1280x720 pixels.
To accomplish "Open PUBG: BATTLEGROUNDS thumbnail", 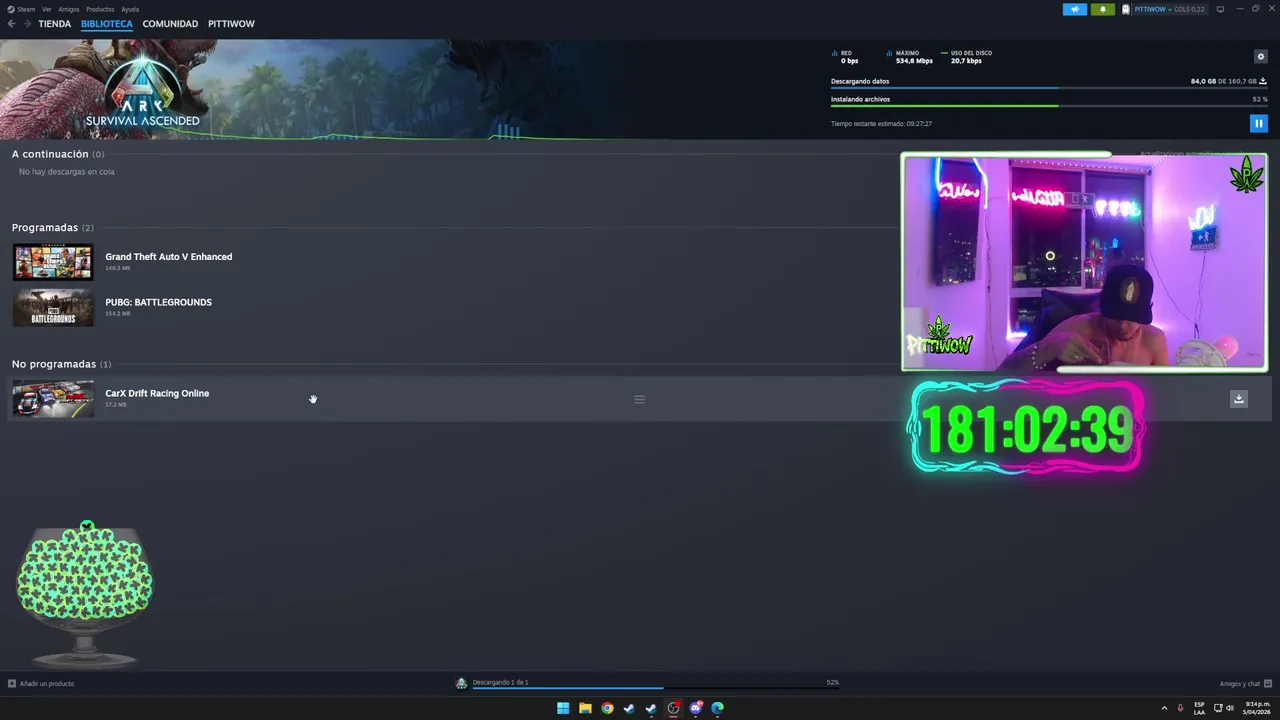I will [53, 307].
